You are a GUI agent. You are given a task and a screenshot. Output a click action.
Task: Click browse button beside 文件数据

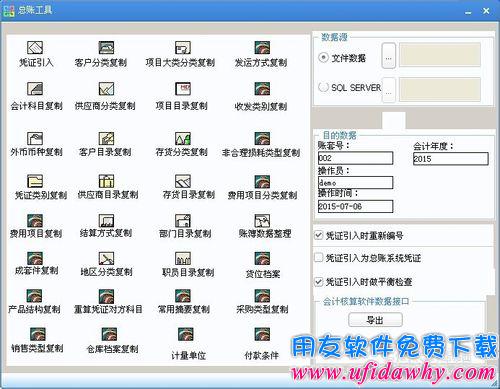389,56
